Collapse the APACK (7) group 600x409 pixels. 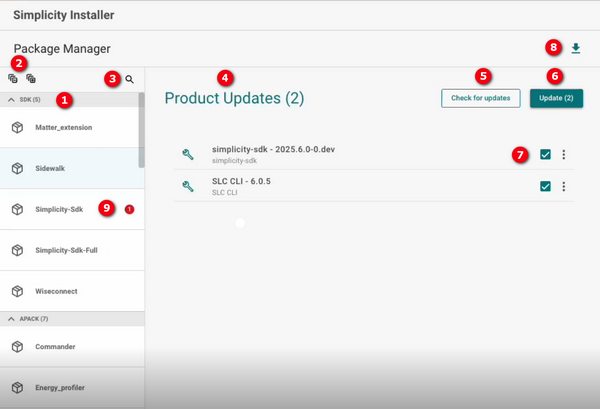click(x=11, y=319)
